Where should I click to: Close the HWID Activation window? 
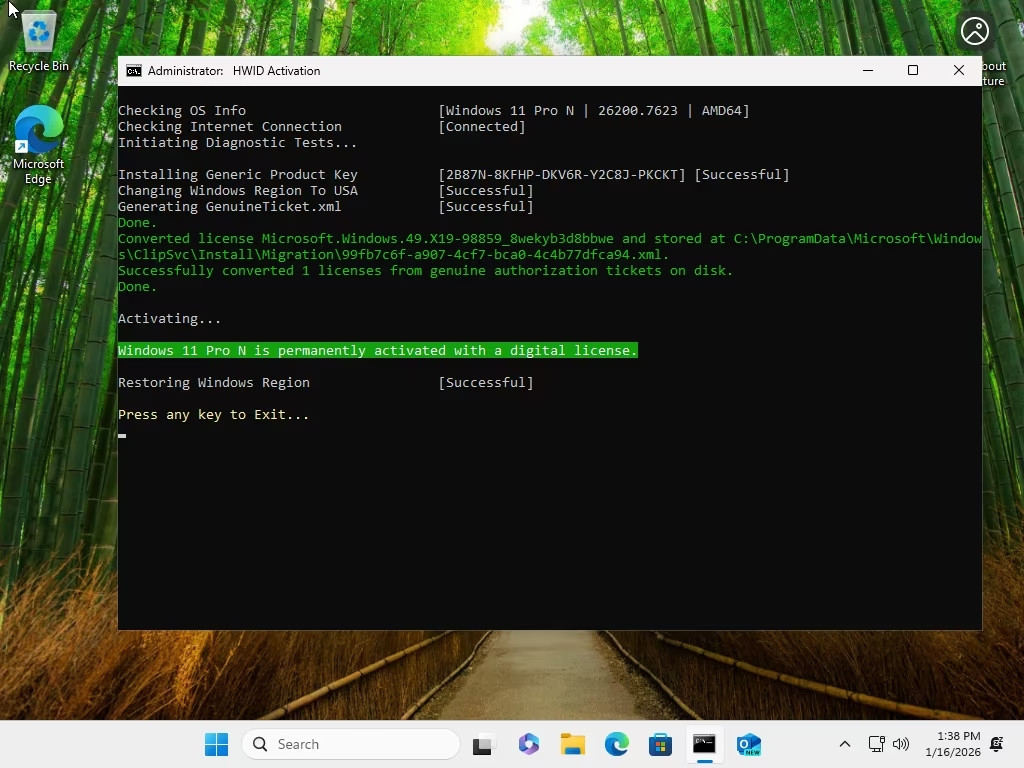coord(959,71)
